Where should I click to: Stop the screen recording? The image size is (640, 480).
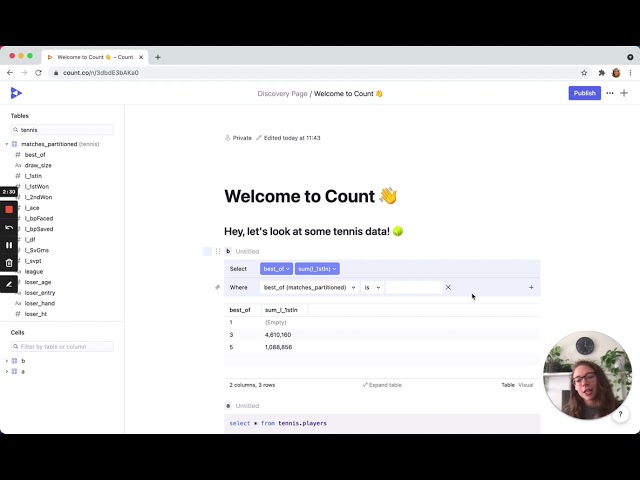point(9,209)
